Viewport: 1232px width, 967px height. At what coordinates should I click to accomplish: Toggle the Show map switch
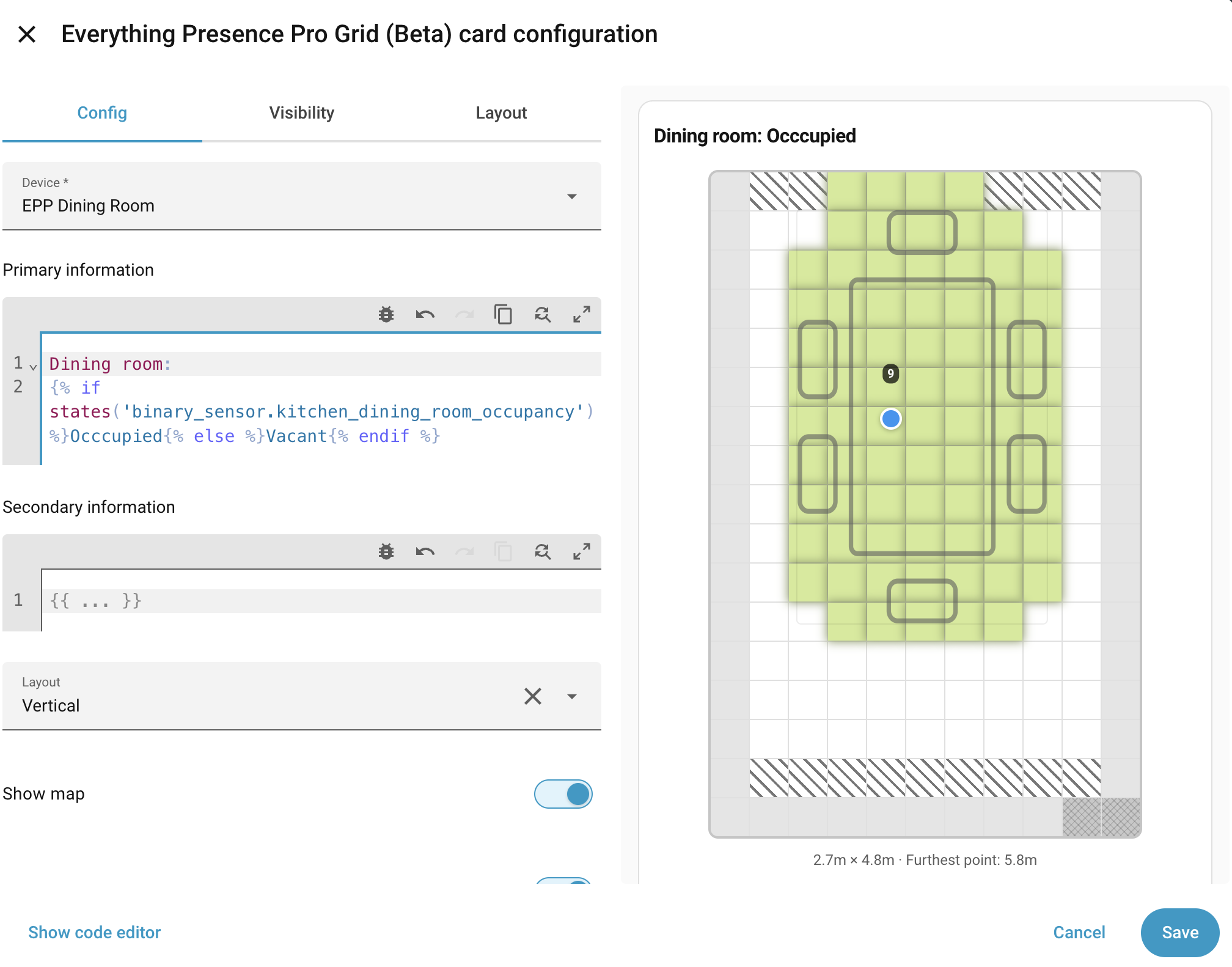[x=563, y=794]
